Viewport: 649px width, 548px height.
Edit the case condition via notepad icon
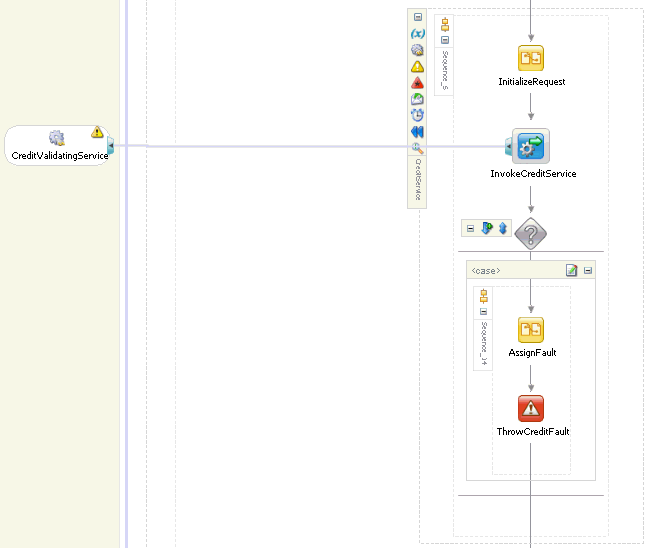click(x=572, y=270)
